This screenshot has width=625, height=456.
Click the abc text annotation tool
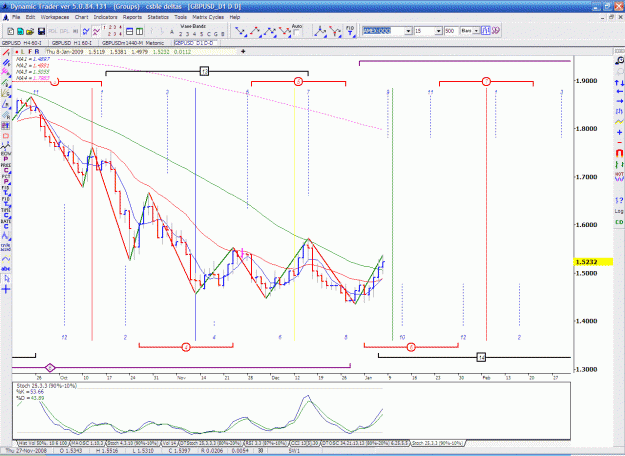(6, 269)
